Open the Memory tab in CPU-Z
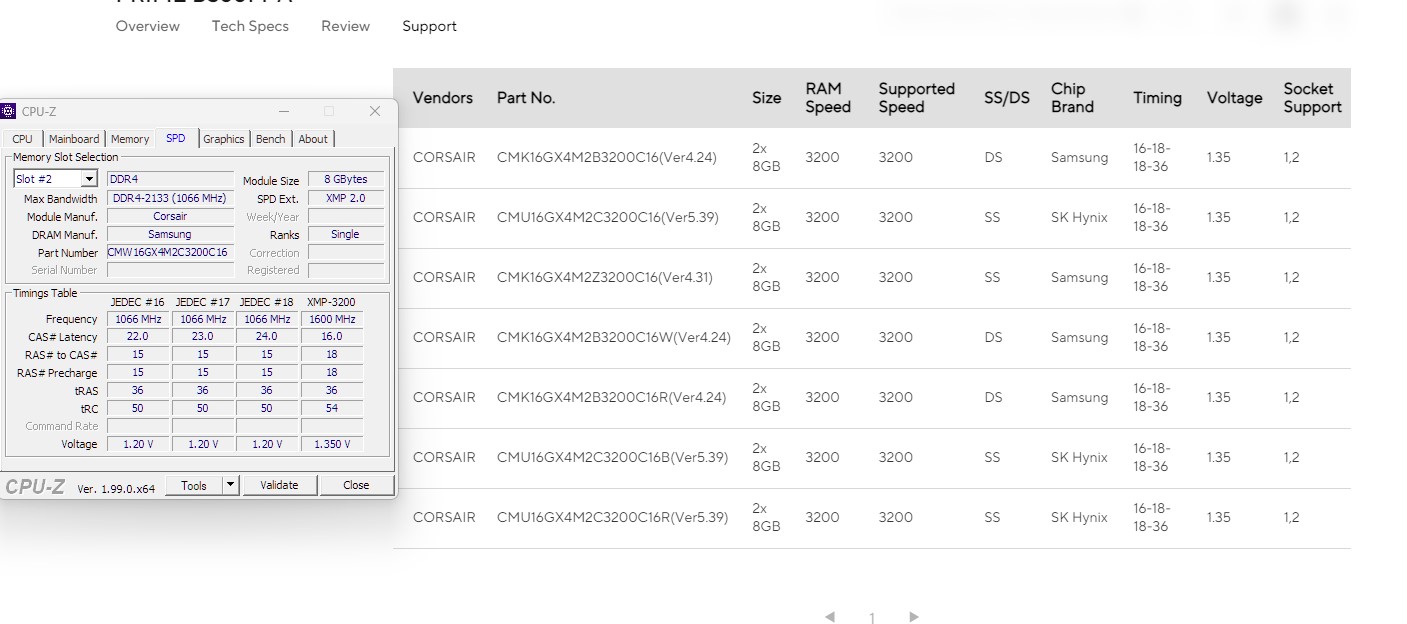 coord(130,139)
